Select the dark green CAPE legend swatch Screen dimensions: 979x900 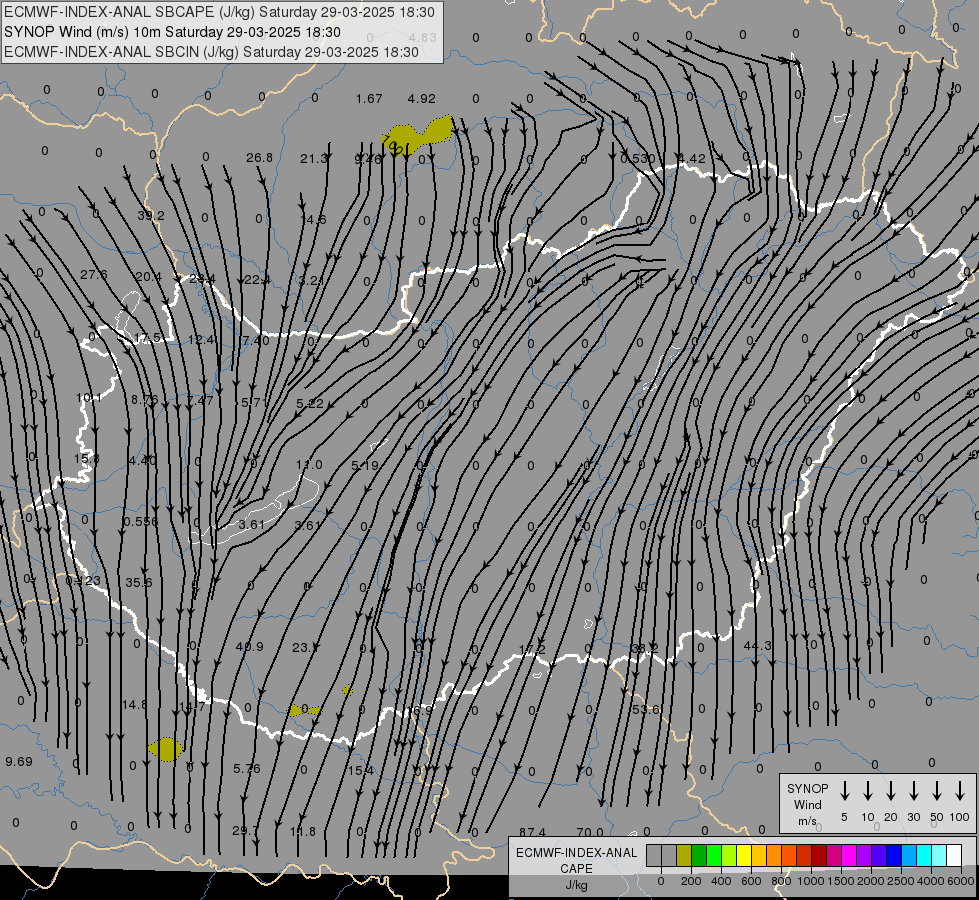(x=699, y=855)
